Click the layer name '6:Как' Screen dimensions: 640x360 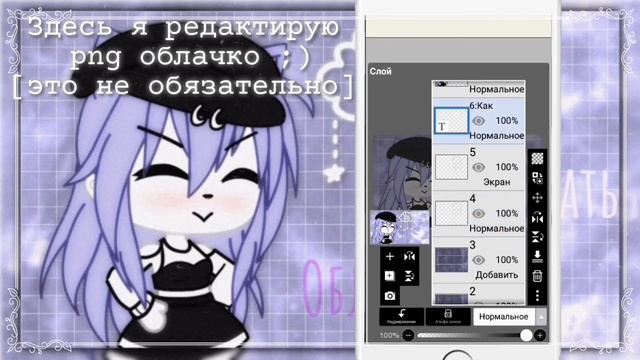(x=481, y=106)
